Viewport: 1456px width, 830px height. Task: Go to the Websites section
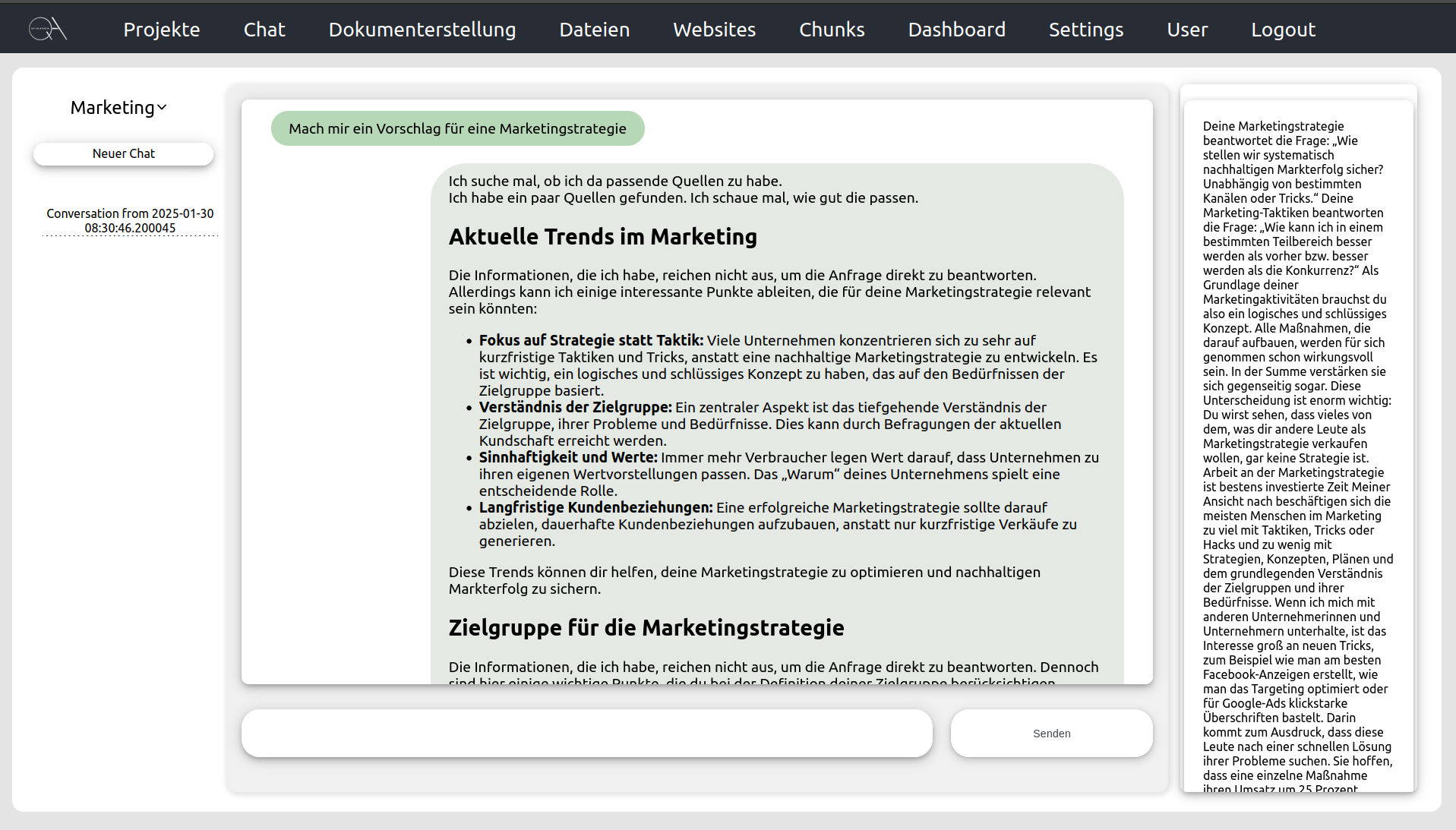coord(713,30)
